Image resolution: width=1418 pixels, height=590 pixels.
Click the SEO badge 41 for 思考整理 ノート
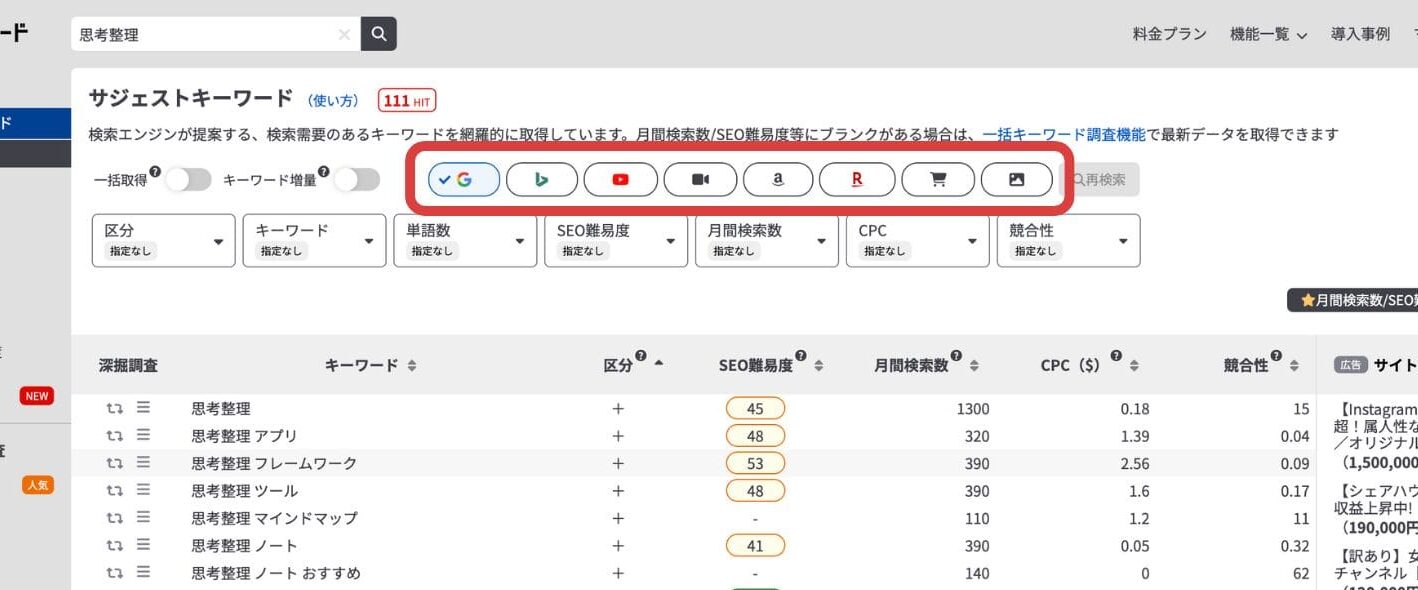click(755, 546)
